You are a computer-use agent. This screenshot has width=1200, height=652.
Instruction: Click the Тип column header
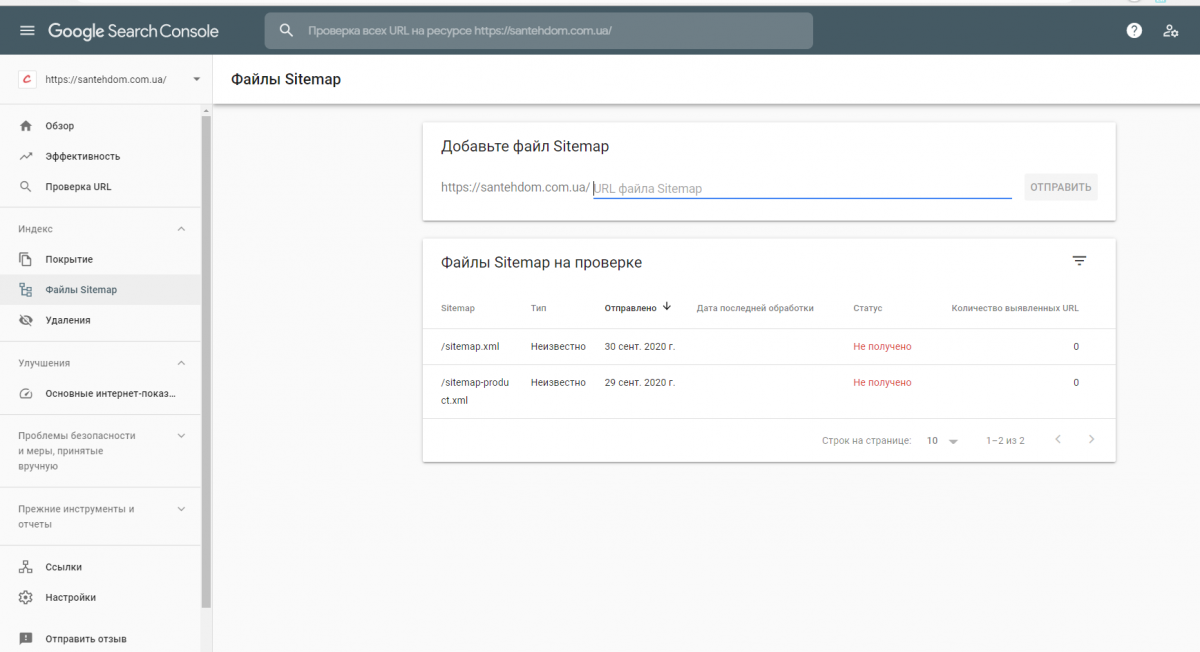[x=539, y=308]
